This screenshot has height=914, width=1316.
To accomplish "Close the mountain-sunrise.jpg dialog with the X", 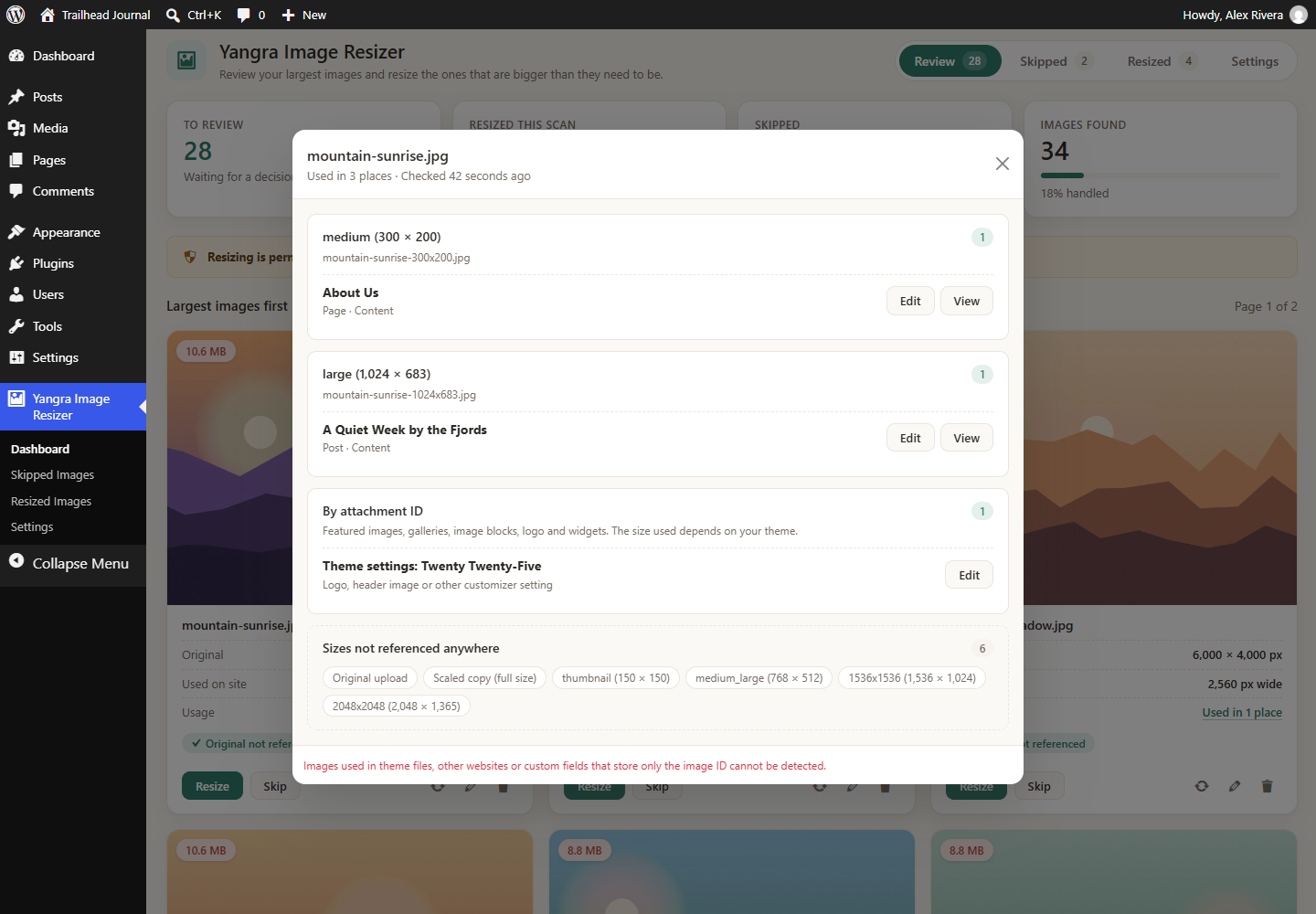I will point(1003,164).
